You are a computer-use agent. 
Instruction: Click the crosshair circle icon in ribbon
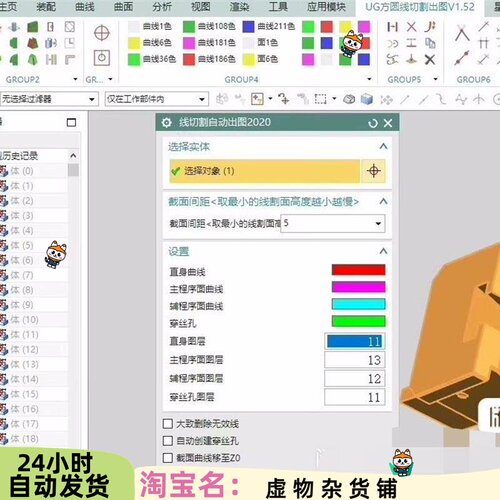[102, 33]
